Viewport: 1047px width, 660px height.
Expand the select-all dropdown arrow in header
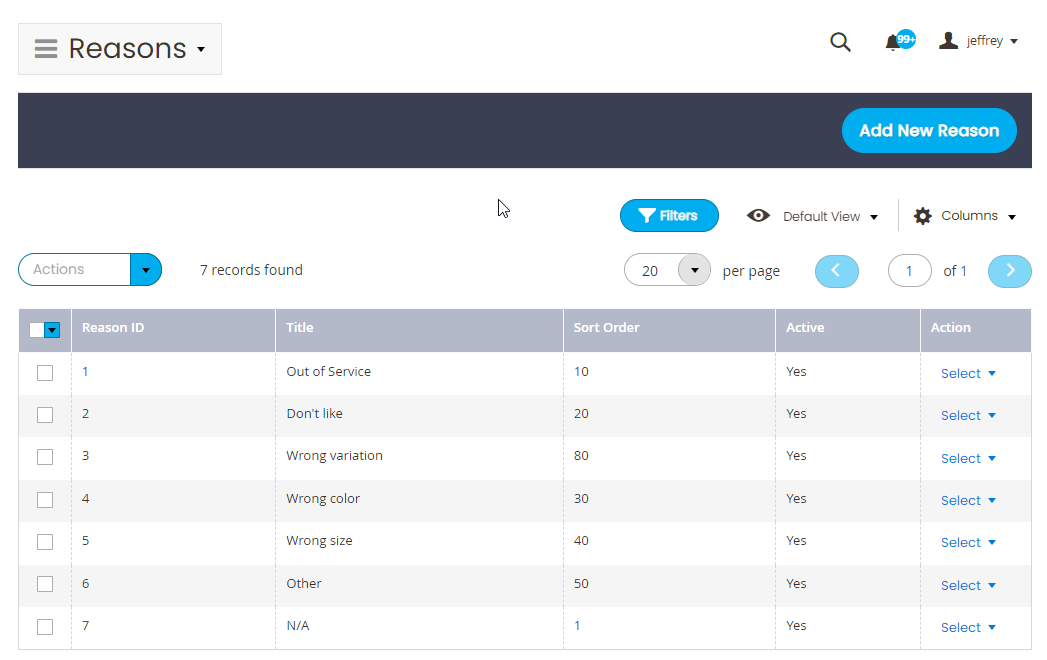click(x=52, y=329)
